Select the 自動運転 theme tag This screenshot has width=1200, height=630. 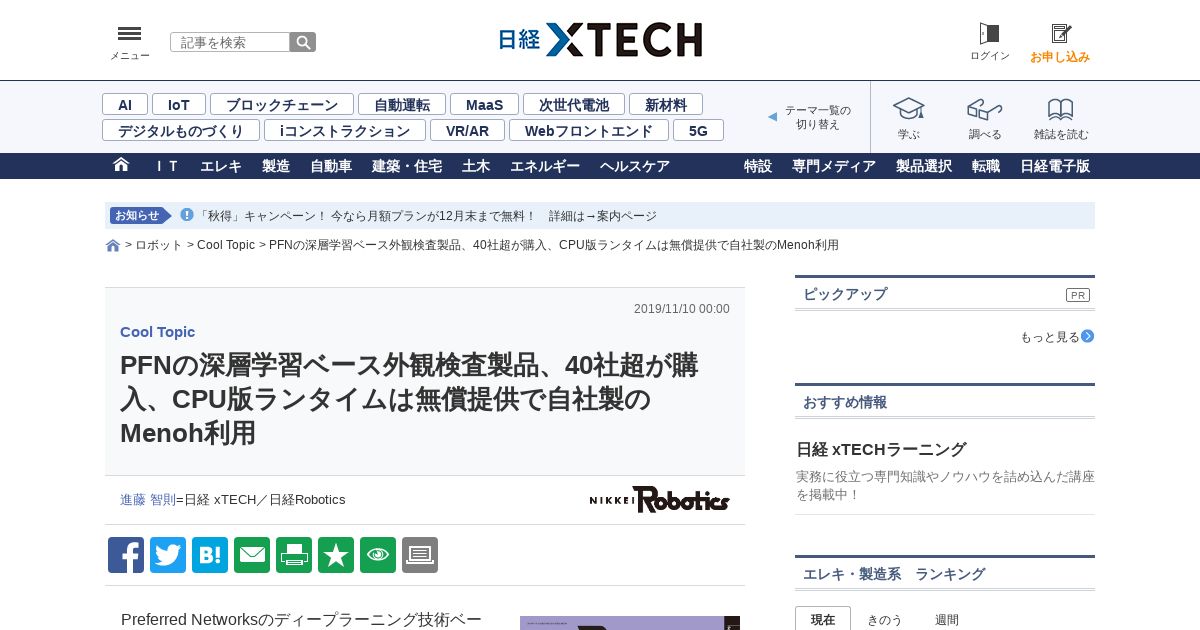click(x=402, y=104)
